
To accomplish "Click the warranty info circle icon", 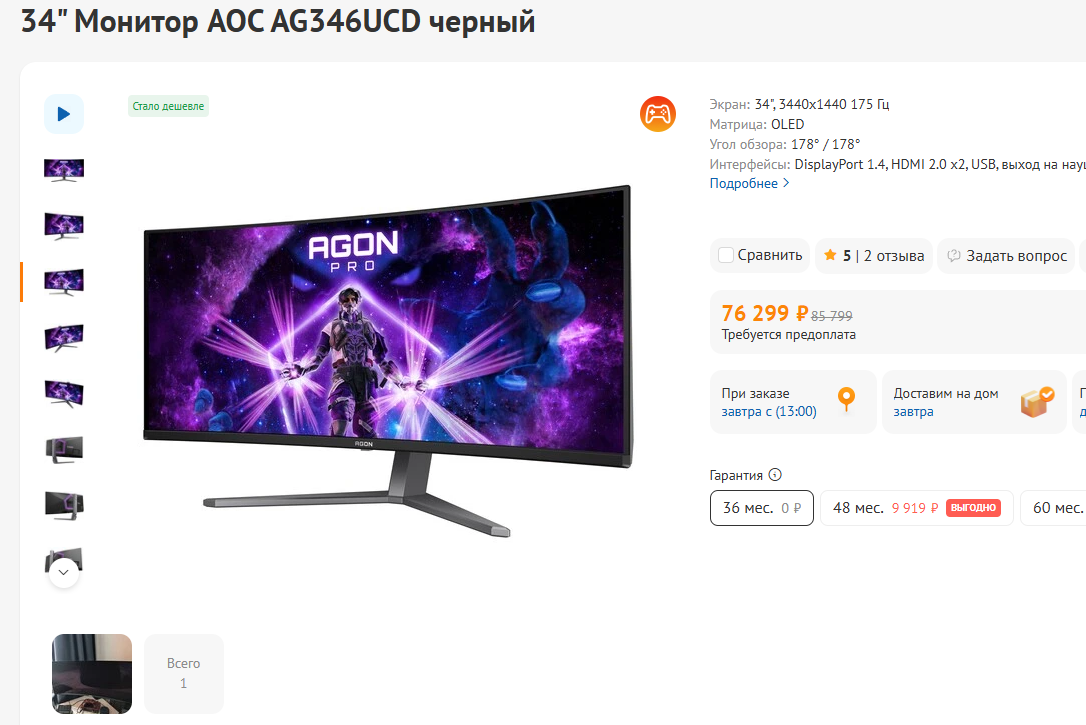I will (x=775, y=475).
